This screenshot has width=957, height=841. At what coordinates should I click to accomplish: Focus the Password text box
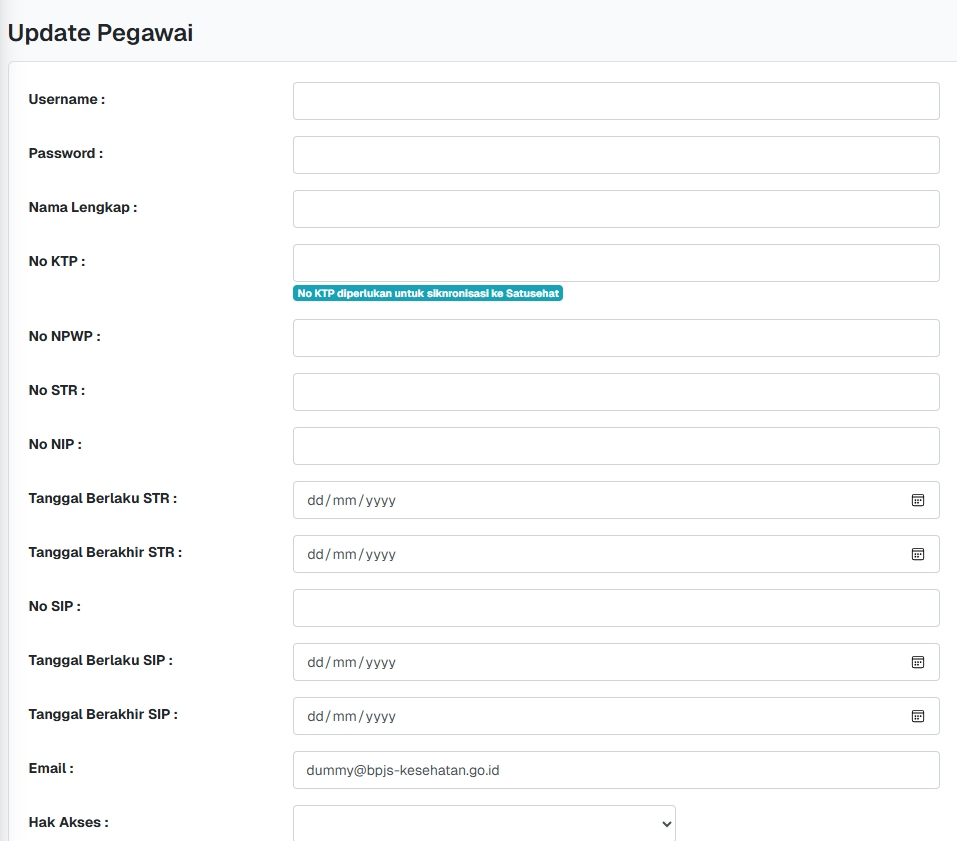coord(616,155)
